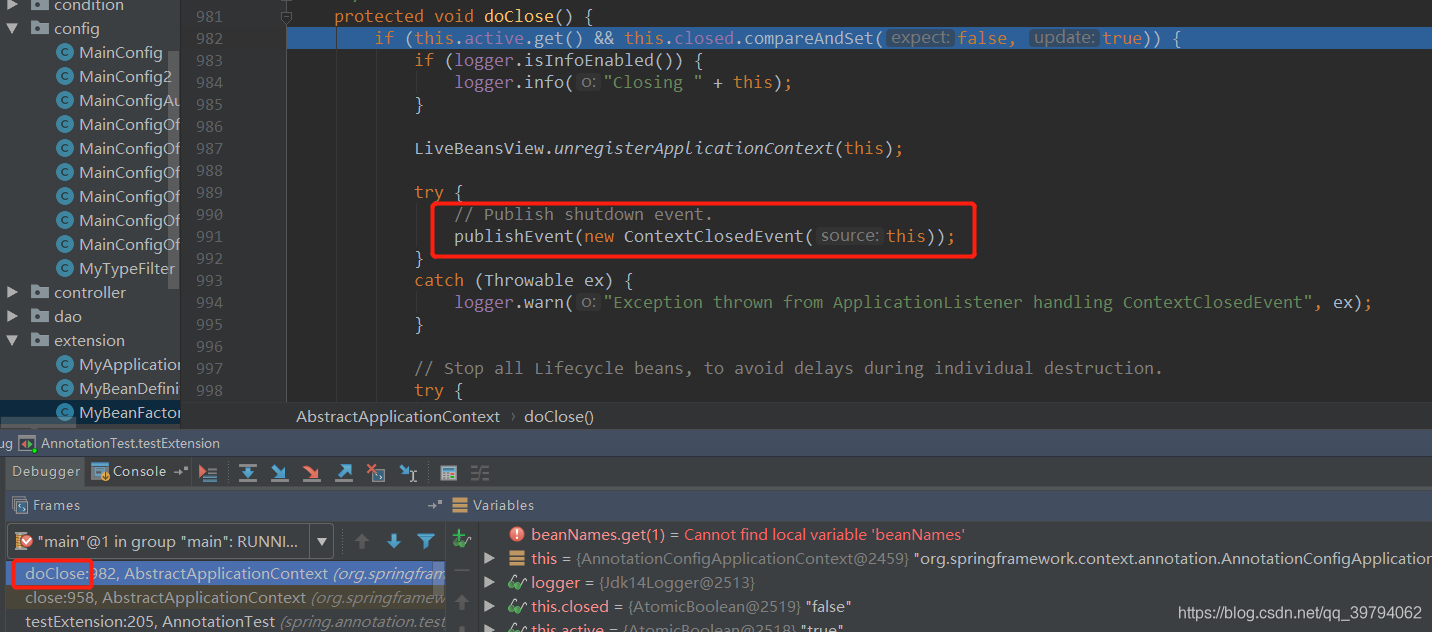Click the Trace Current Stream Chain icon

[x=480, y=472]
